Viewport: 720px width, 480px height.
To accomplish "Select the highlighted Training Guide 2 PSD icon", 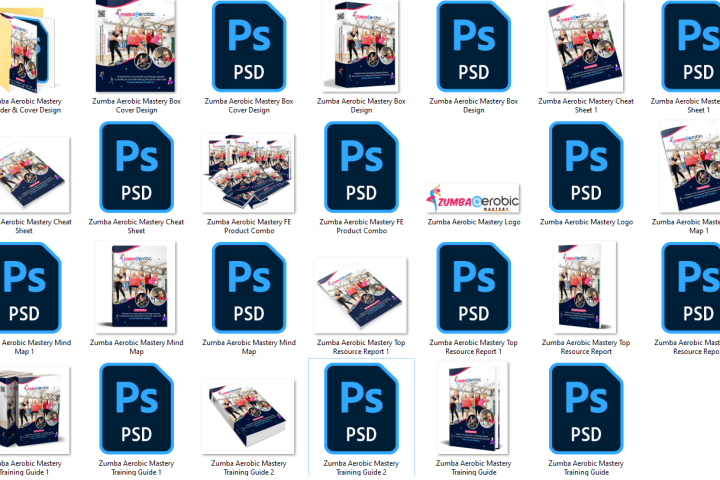I will point(361,408).
